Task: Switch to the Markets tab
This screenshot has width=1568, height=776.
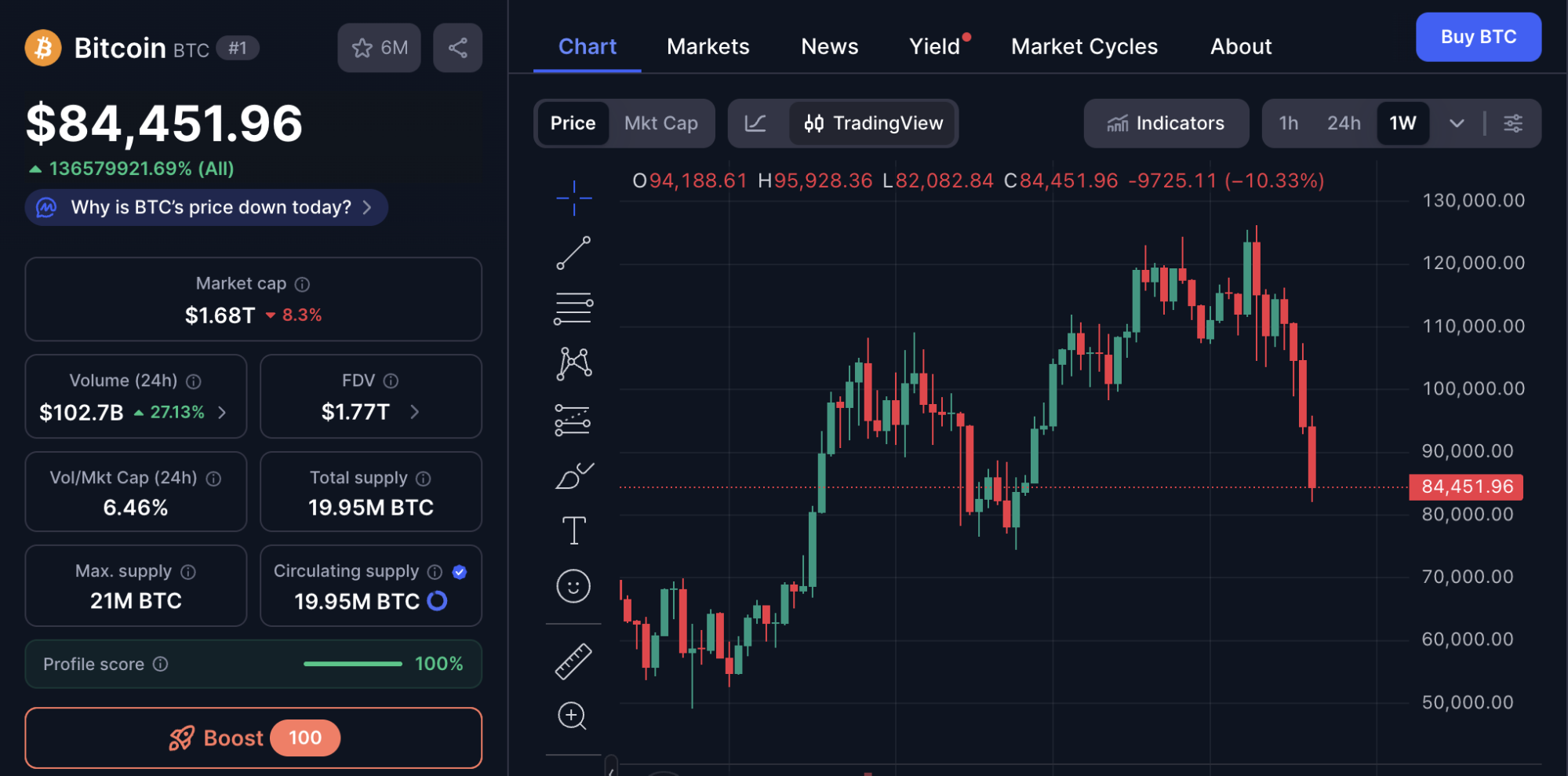Action: tap(708, 46)
